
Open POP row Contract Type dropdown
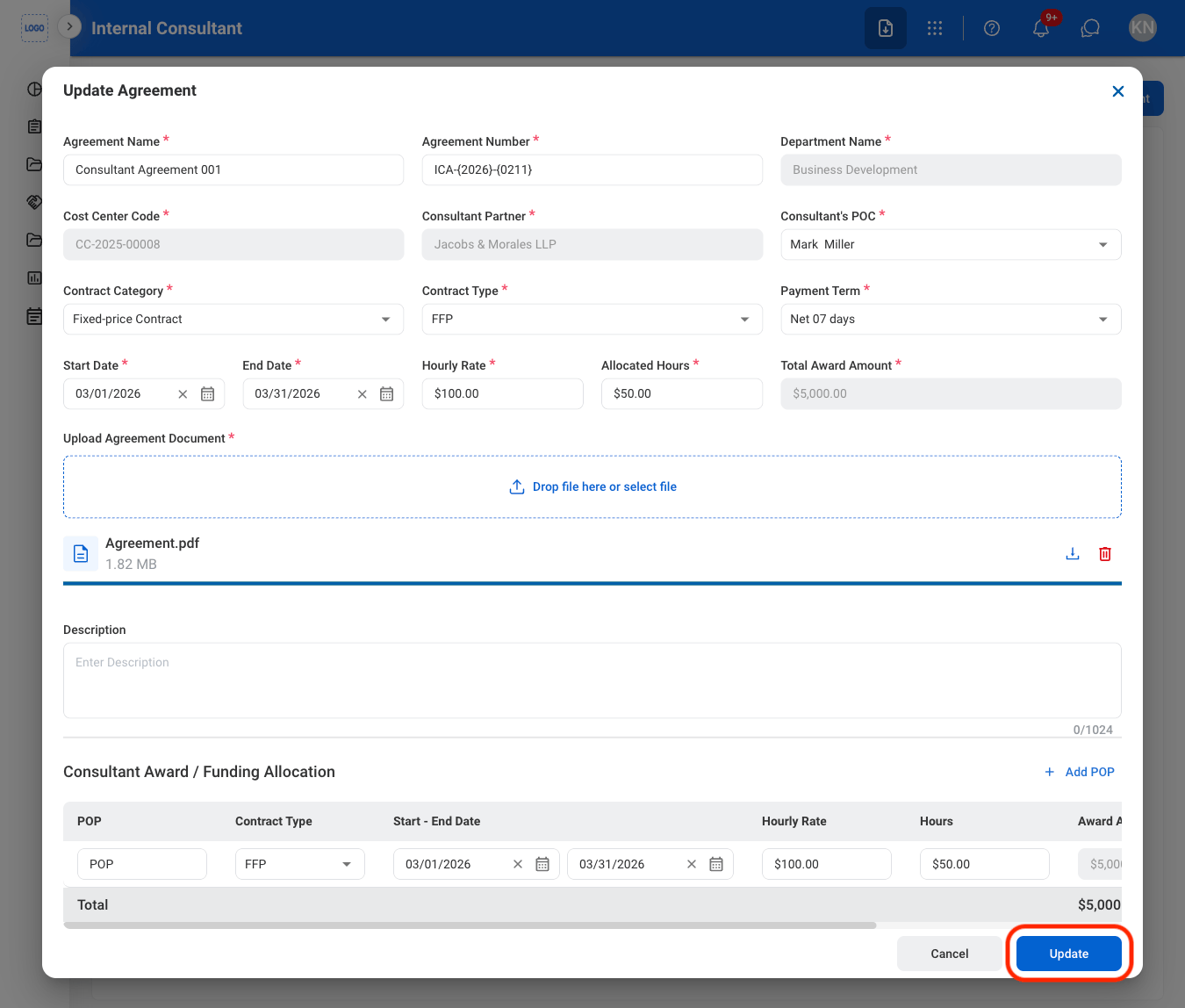click(x=300, y=864)
